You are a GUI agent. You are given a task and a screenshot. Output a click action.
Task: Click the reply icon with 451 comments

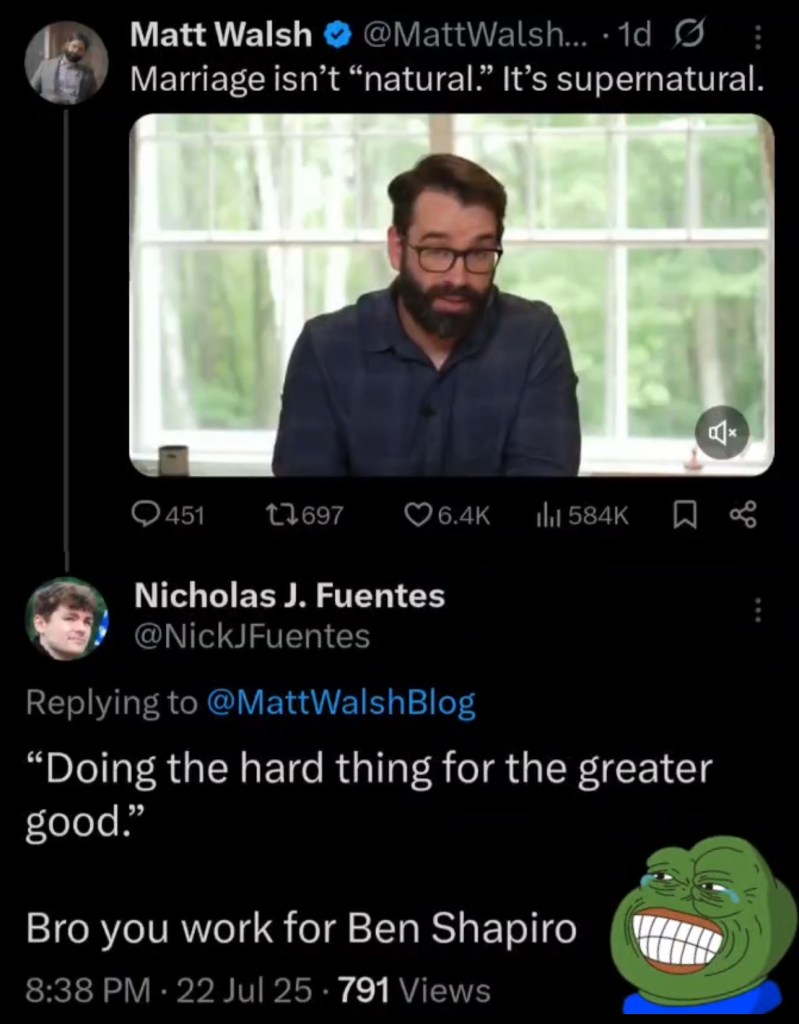146,515
